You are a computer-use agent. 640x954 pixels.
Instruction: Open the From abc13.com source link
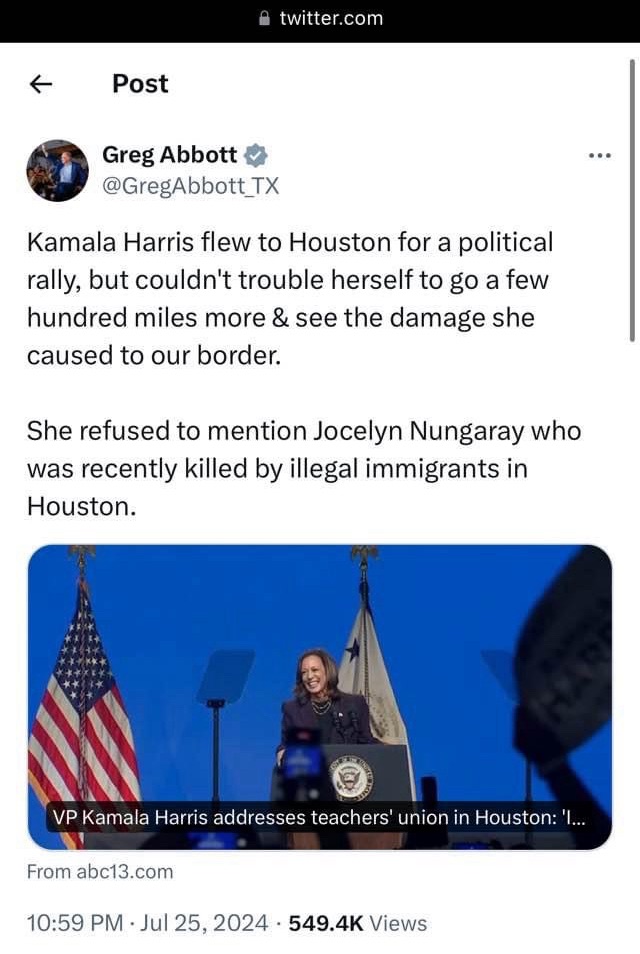point(100,871)
